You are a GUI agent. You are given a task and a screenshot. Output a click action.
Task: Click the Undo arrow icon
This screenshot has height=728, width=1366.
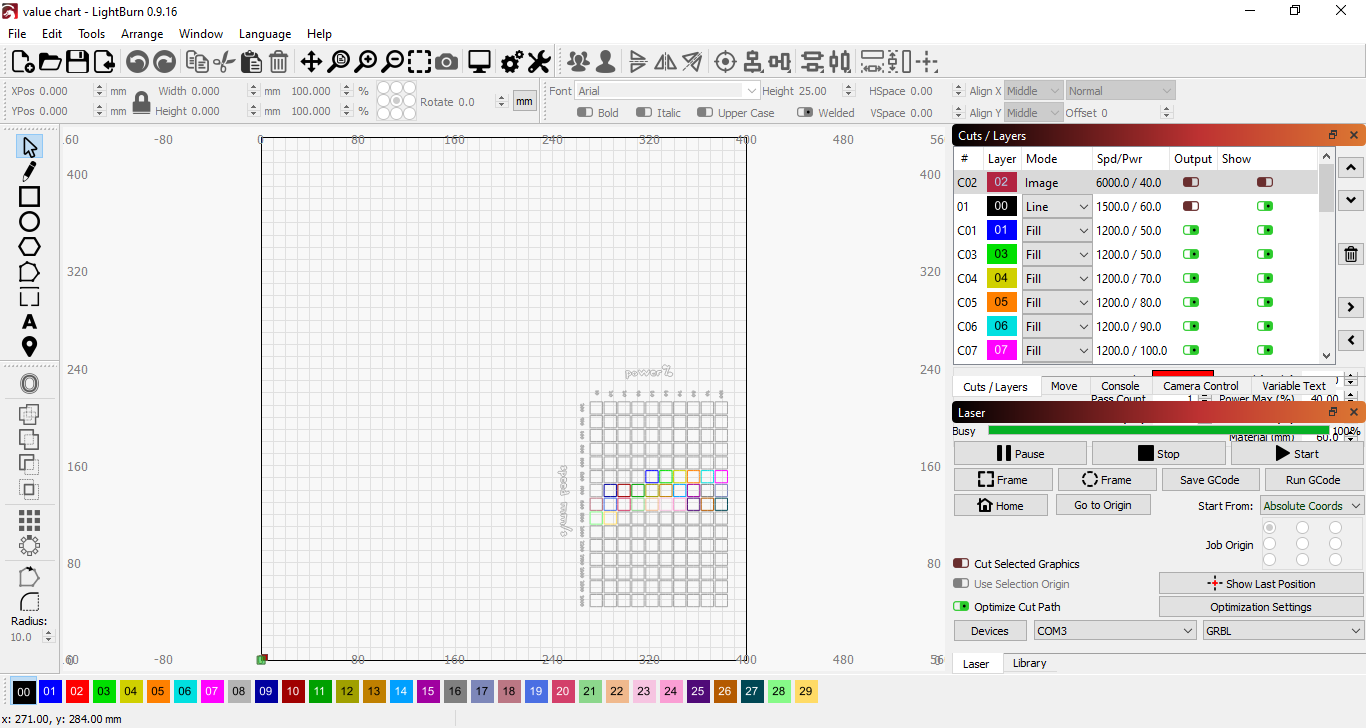137,62
